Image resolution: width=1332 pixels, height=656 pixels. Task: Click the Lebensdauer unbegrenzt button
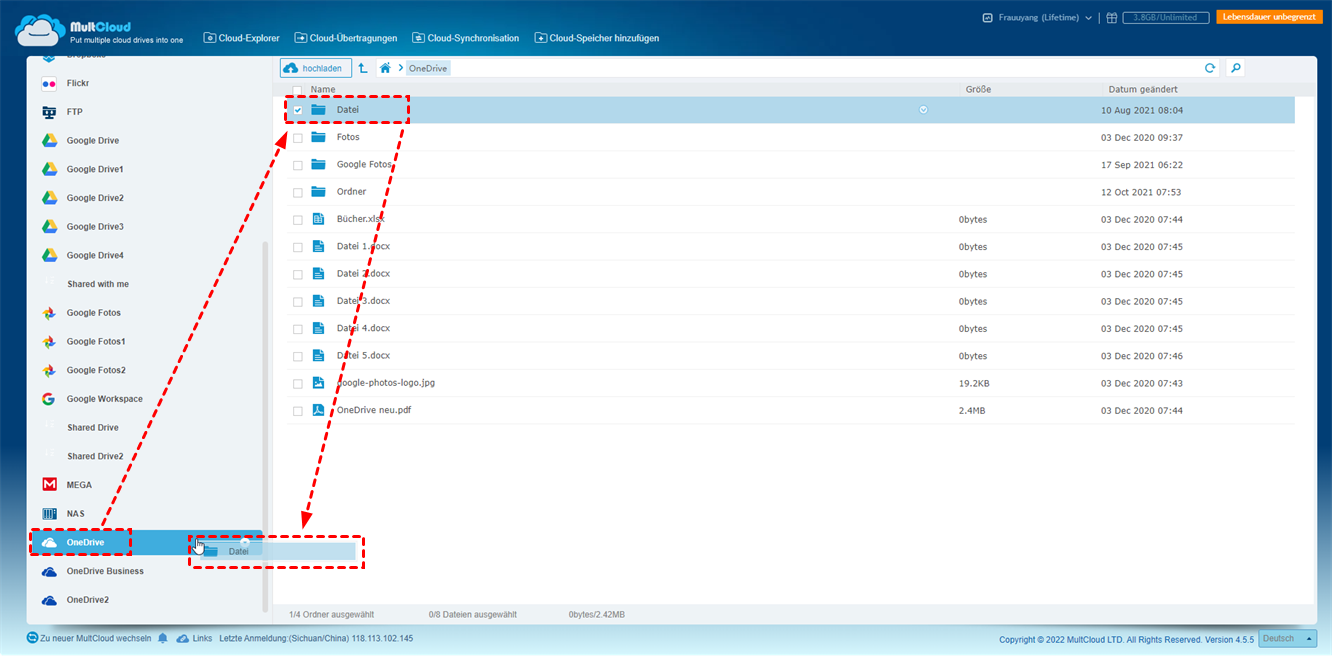click(x=1269, y=17)
